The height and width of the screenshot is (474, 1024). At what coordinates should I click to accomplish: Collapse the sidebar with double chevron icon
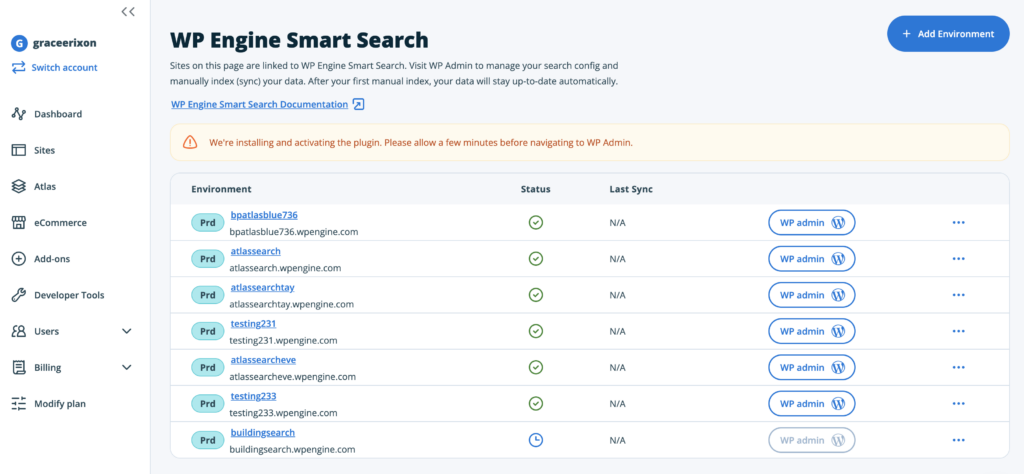127,12
